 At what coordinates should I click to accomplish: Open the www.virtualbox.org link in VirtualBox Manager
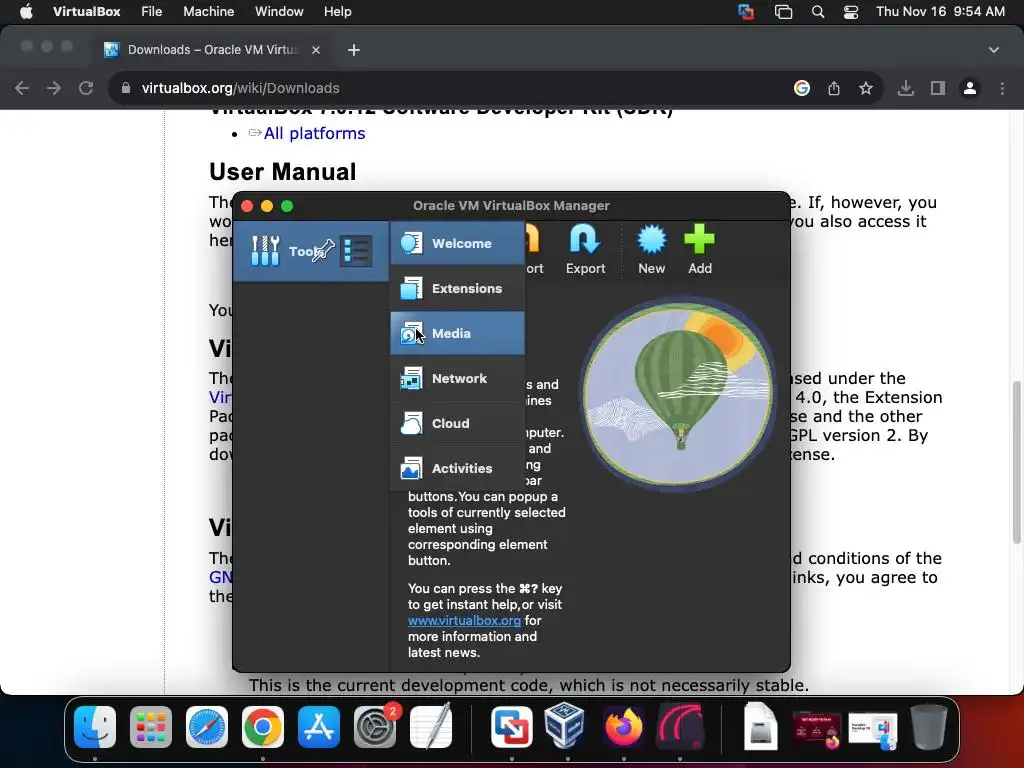point(464,620)
